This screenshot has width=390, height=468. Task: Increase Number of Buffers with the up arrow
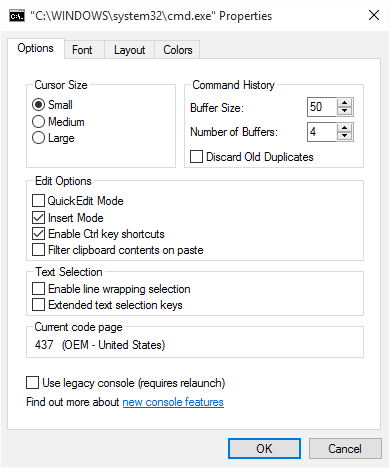[344, 128]
